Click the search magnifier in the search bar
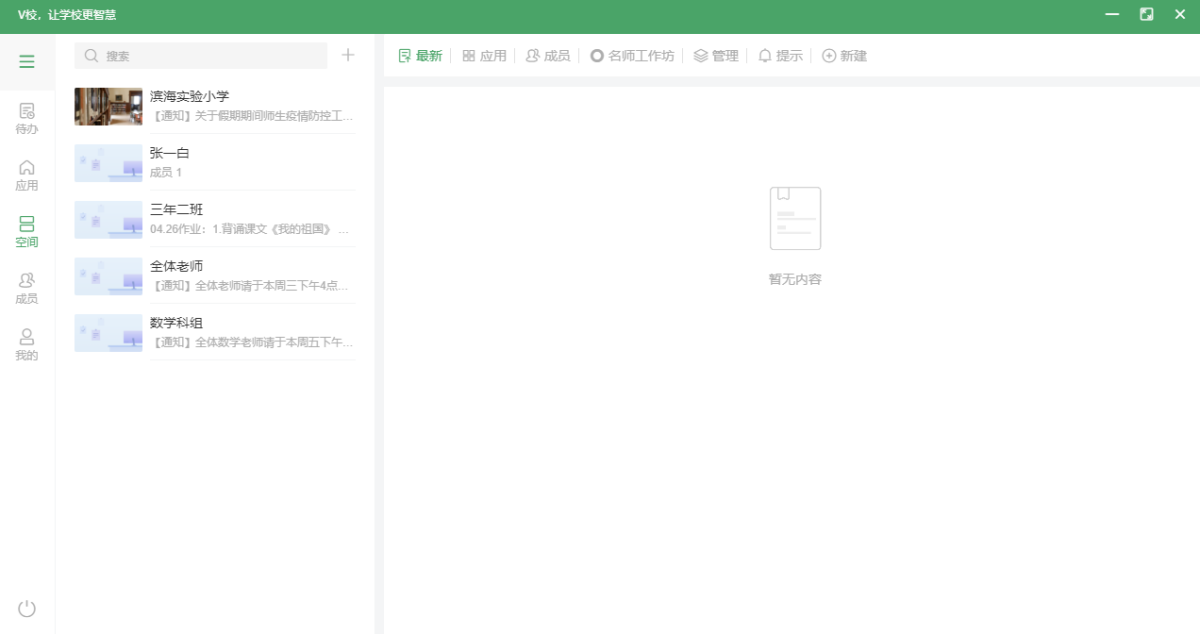This screenshot has width=1200, height=634. pyautogui.click(x=91, y=55)
